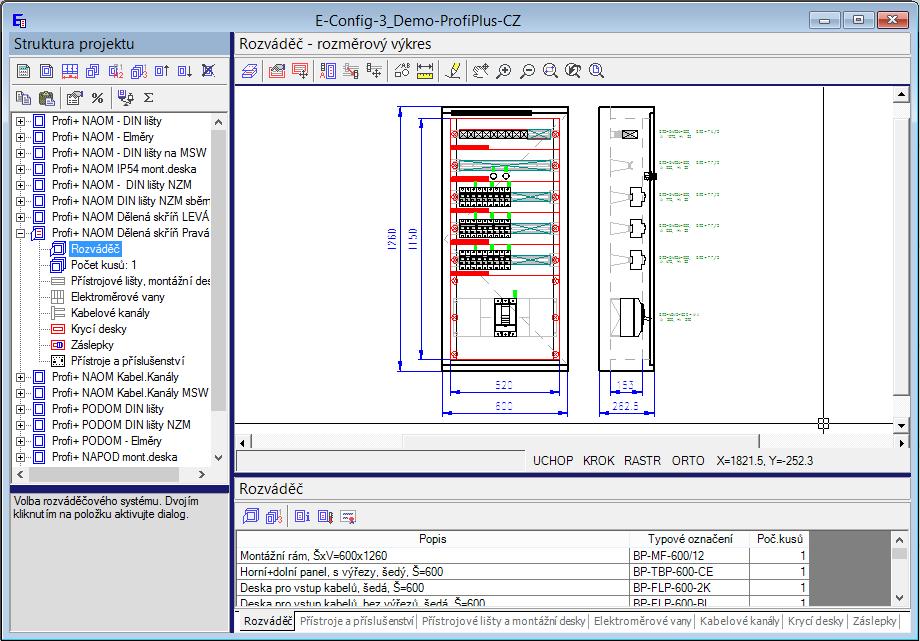Click the BP-FLP-600-2K table cell

tap(689, 588)
